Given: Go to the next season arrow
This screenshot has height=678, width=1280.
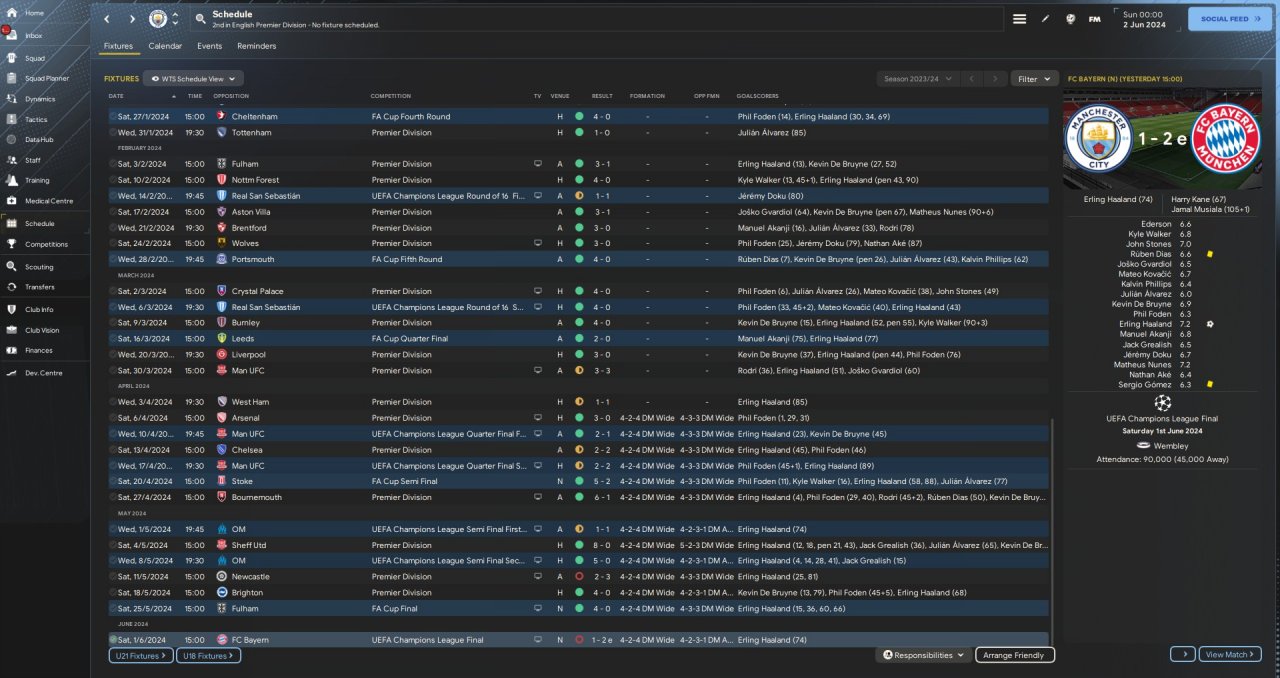Looking at the screenshot, I should [994, 78].
